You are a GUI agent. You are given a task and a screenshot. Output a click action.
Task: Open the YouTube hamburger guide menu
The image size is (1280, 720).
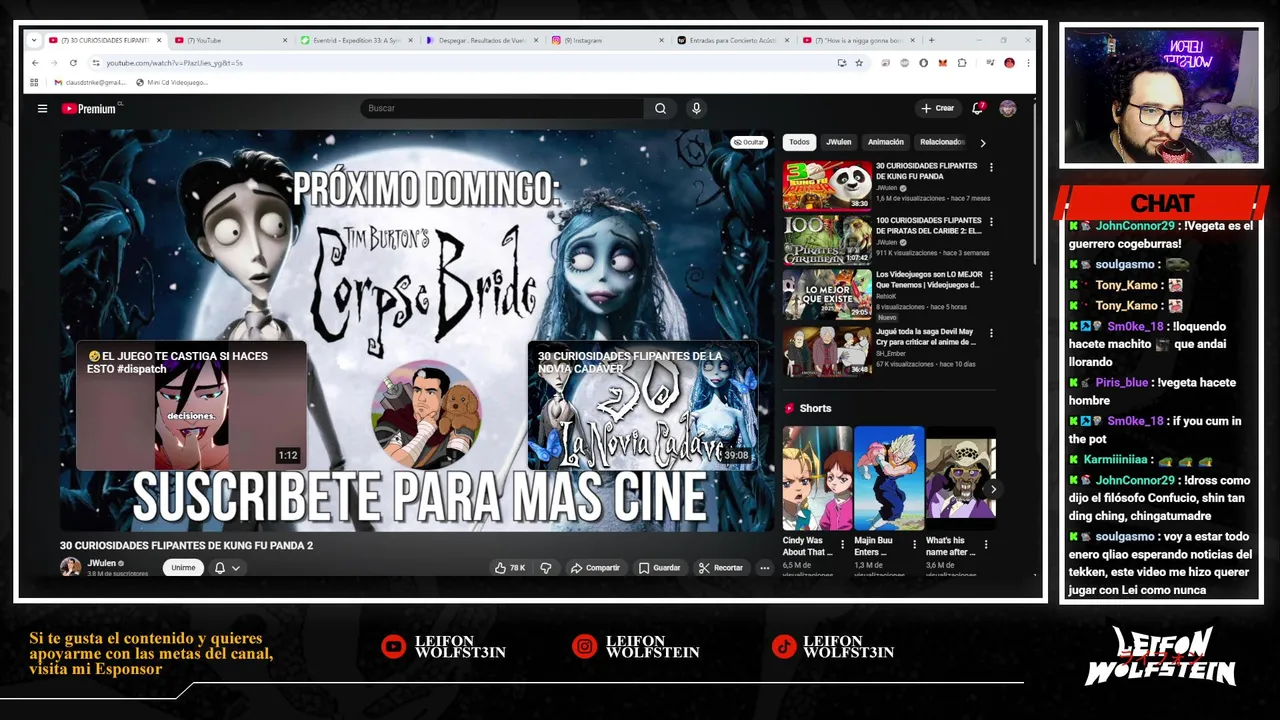pos(42,108)
